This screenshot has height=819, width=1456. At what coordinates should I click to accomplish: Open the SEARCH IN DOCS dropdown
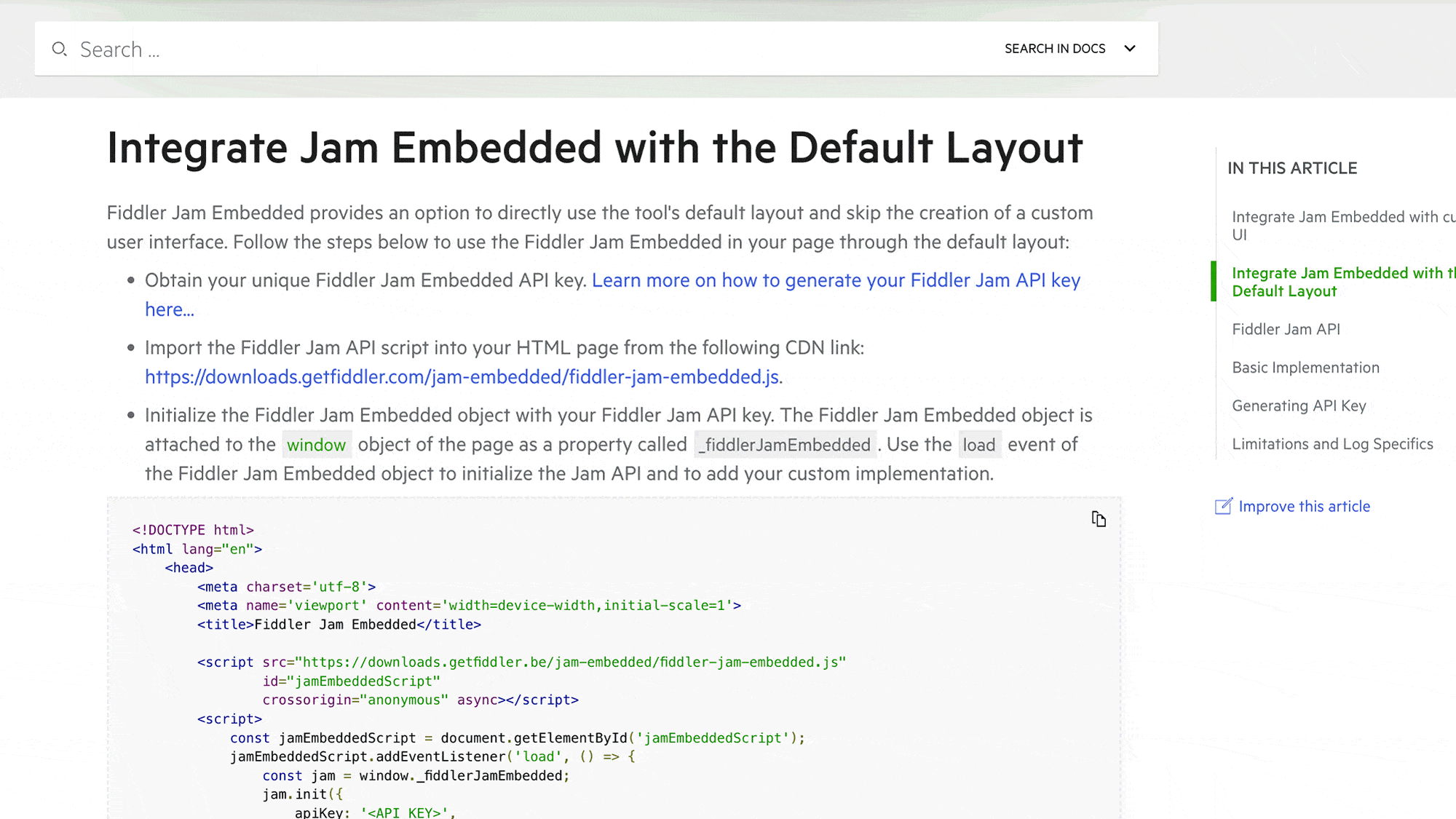pos(1069,49)
